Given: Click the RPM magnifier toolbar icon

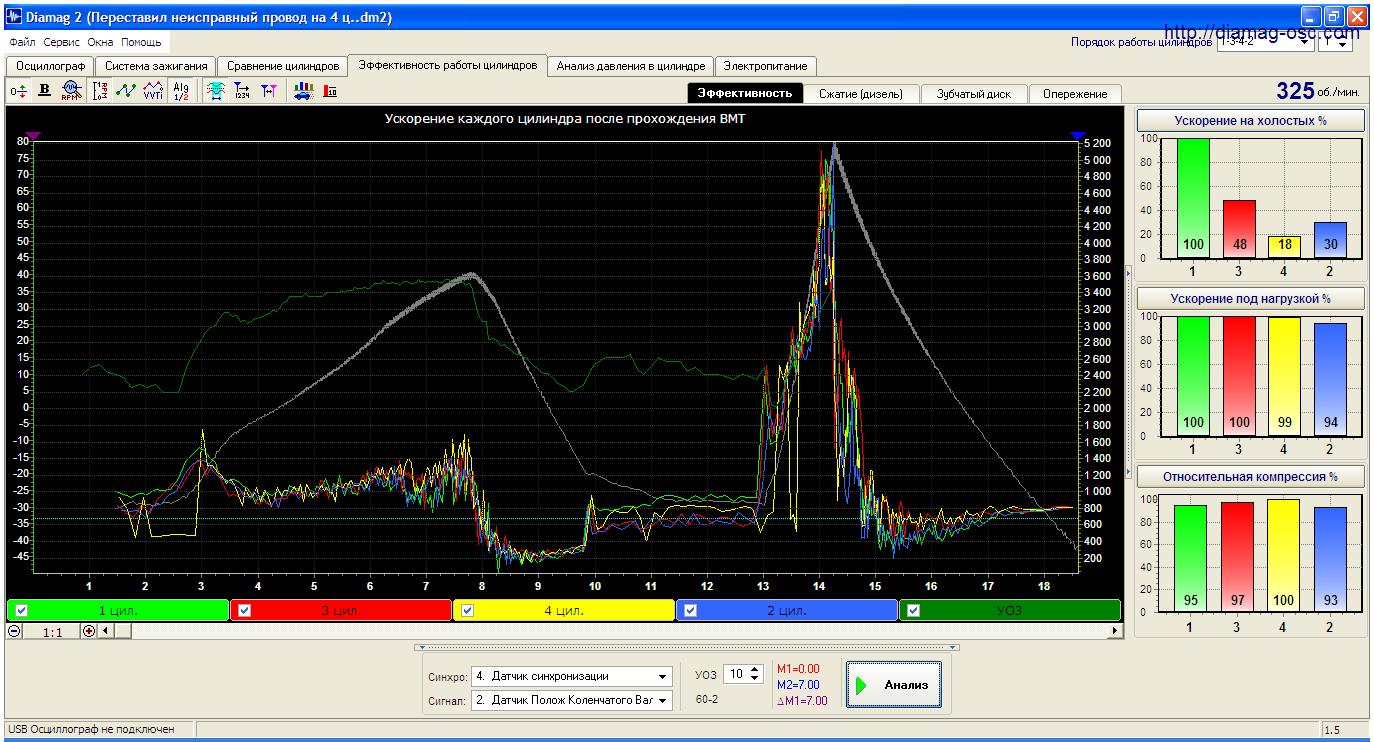Looking at the screenshot, I should pos(71,91).
